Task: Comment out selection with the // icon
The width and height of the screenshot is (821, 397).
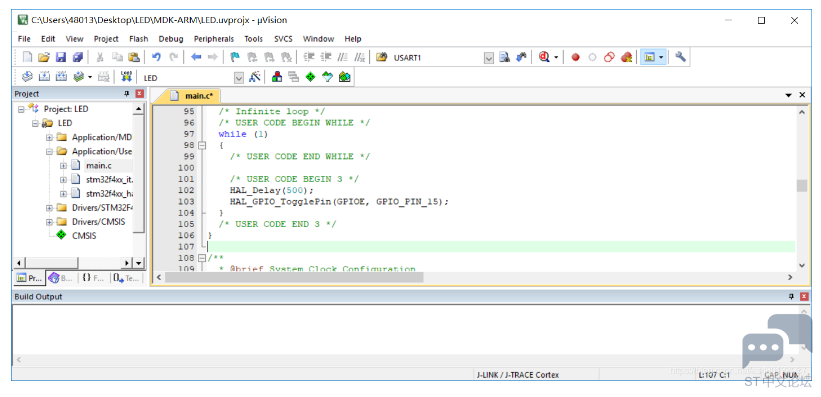Action: click(x=343, y=57)
